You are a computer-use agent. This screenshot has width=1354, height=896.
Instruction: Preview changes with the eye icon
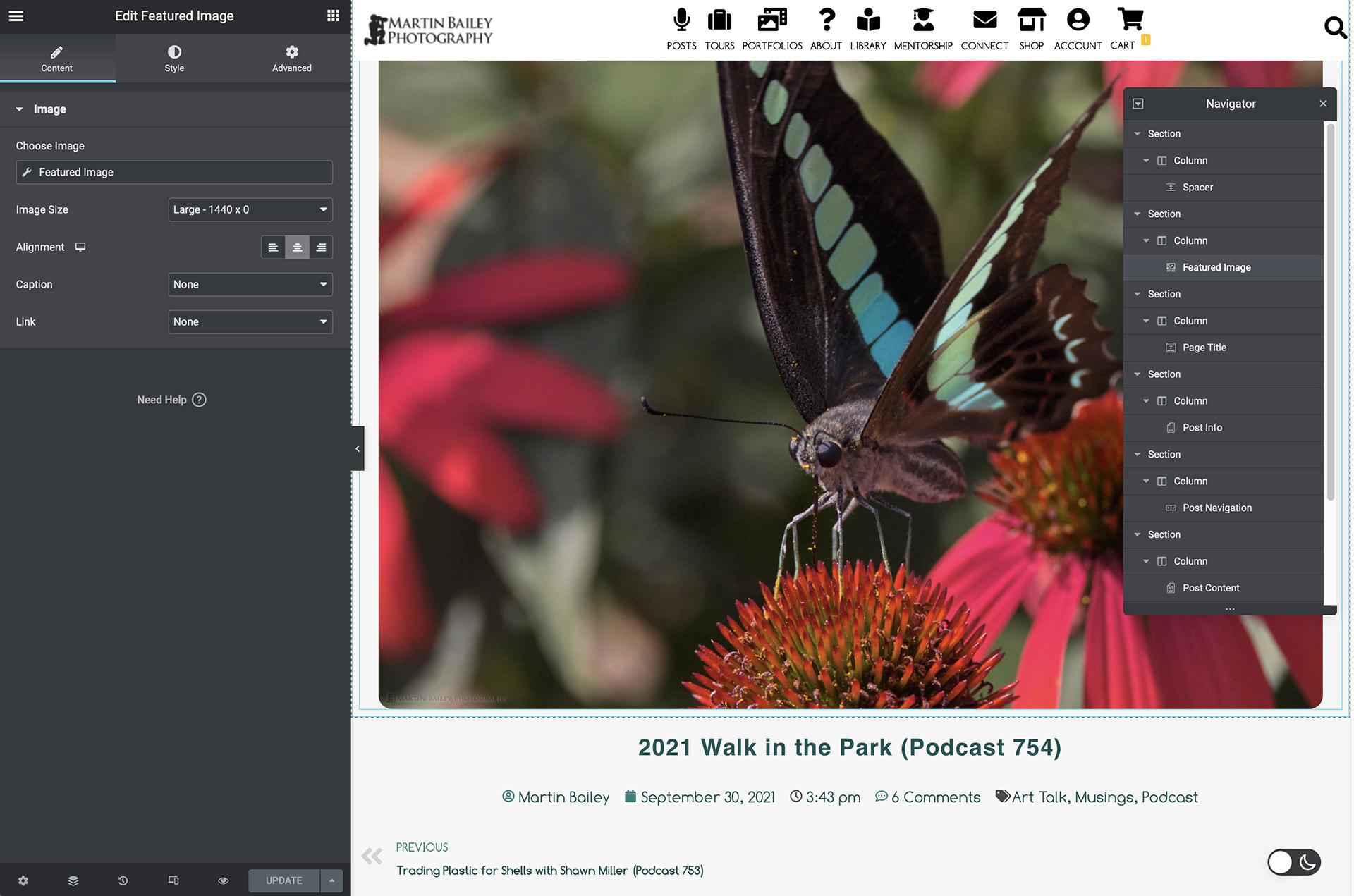point(223,880)
